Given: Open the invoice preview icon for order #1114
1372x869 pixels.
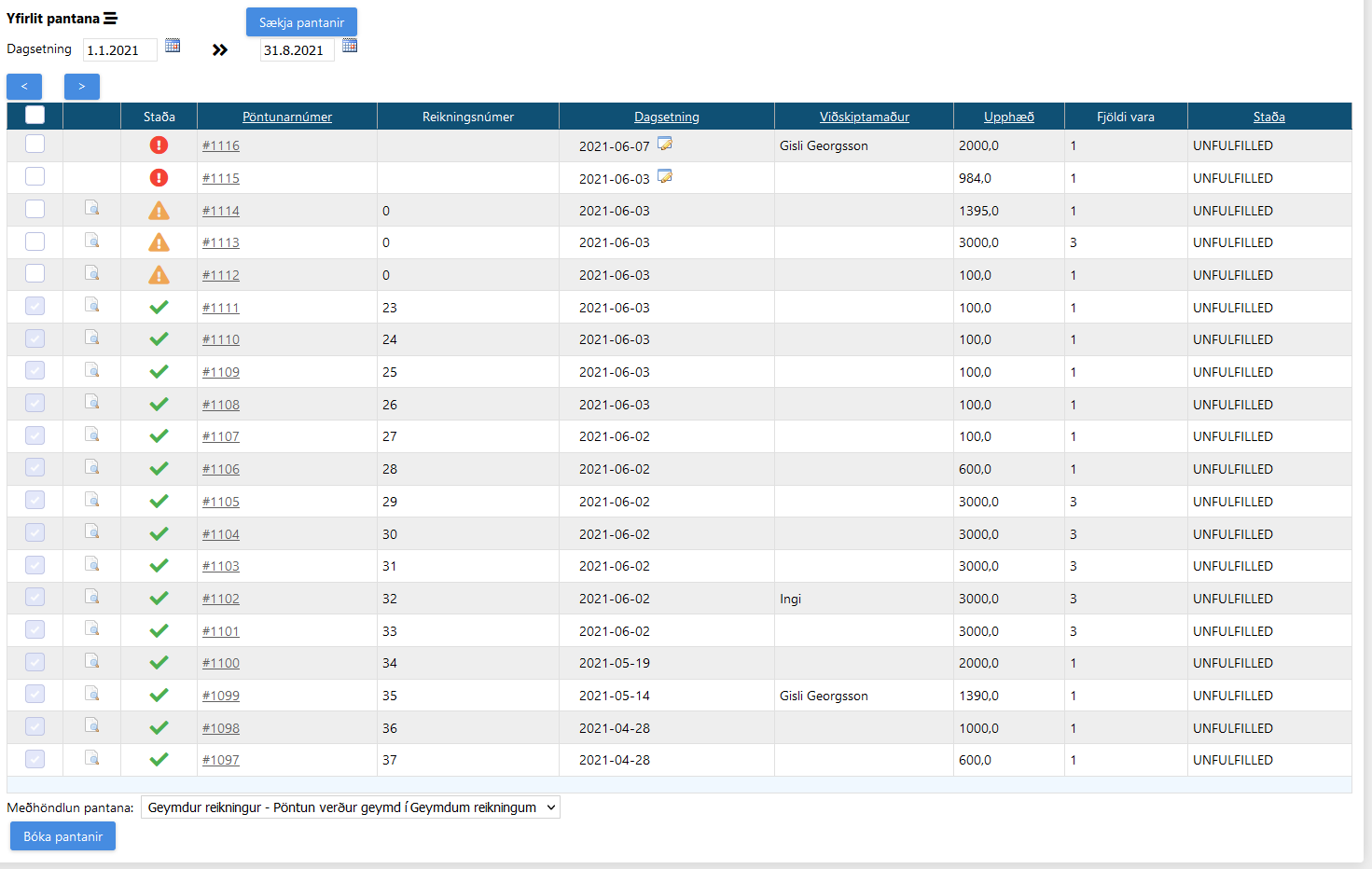Looking at the screenshot, I should pyautogui.click(x=92, y=208).
